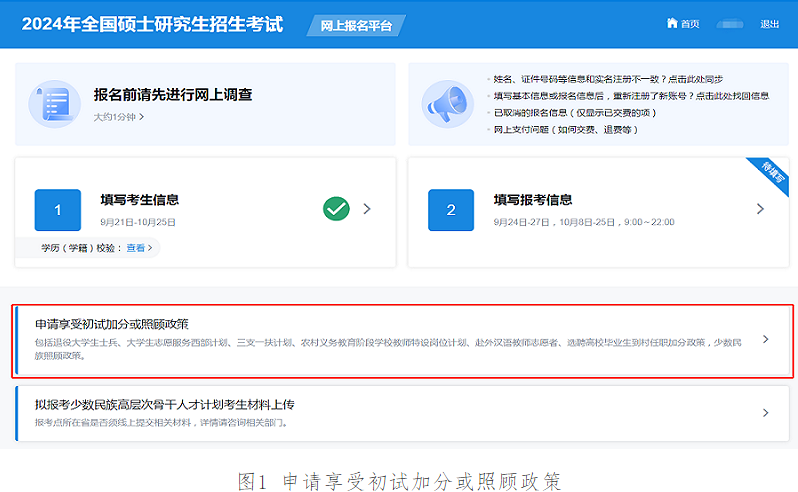Viewport: 798px width, 492px height.
Task: Click 网上支付问题 help notice
Action: (x=564, y=130)
